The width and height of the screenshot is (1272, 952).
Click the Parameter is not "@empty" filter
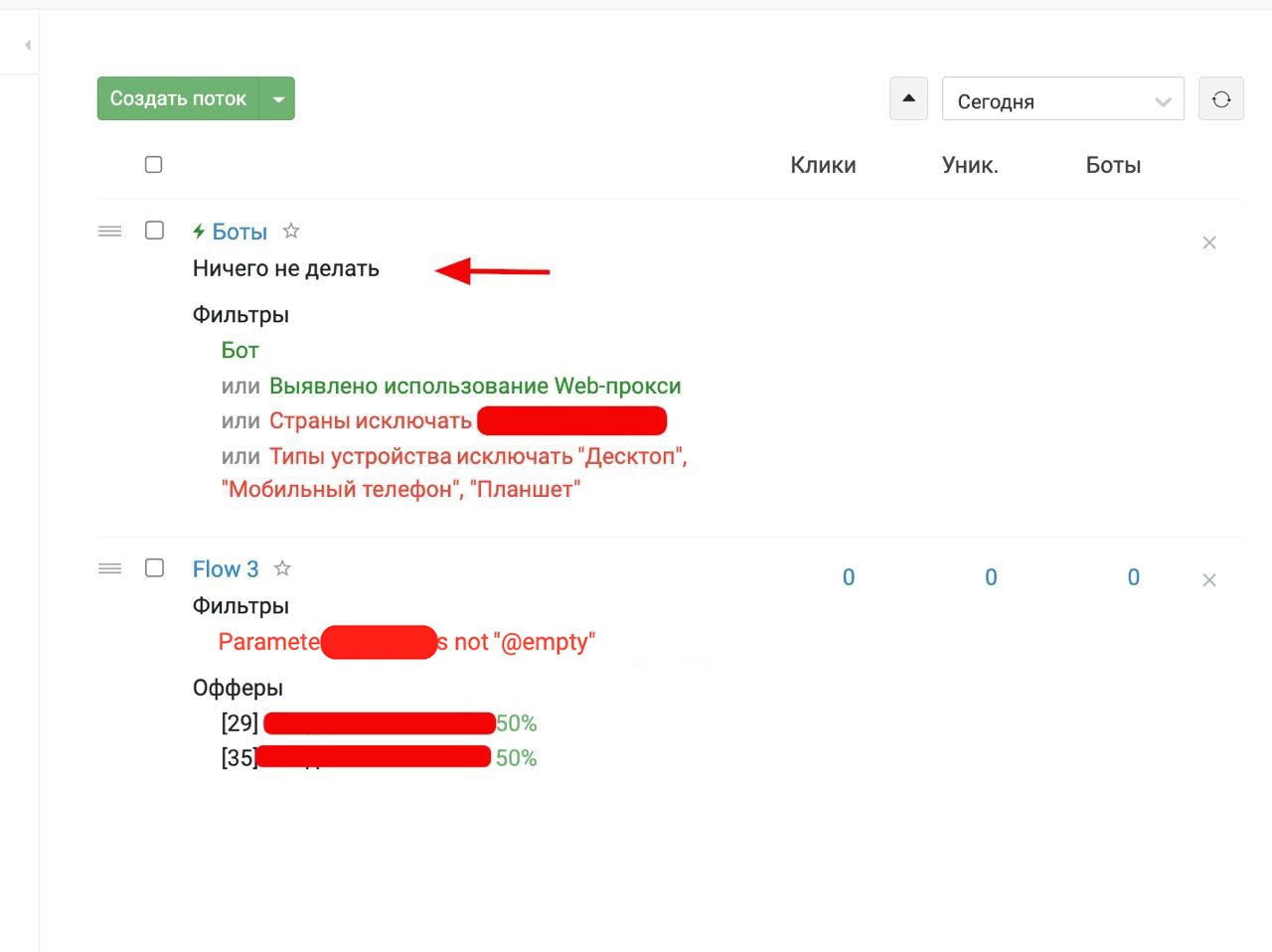point(406,642)
